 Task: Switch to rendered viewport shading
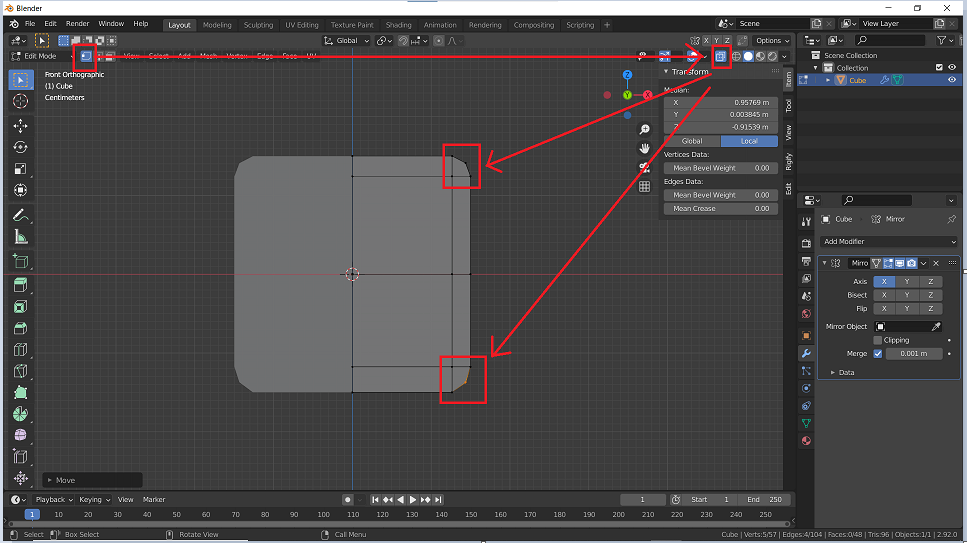[x=772, y=57]
